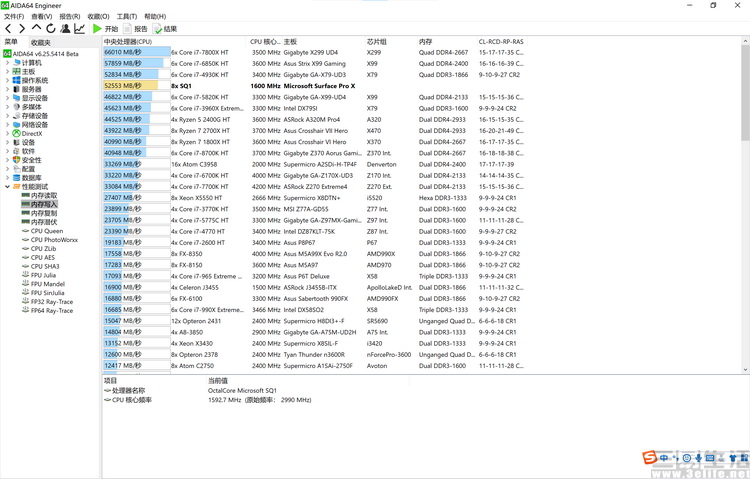Select DirectX tree item
The width and height of the screenshot is (750, 479).
[28, 133]
